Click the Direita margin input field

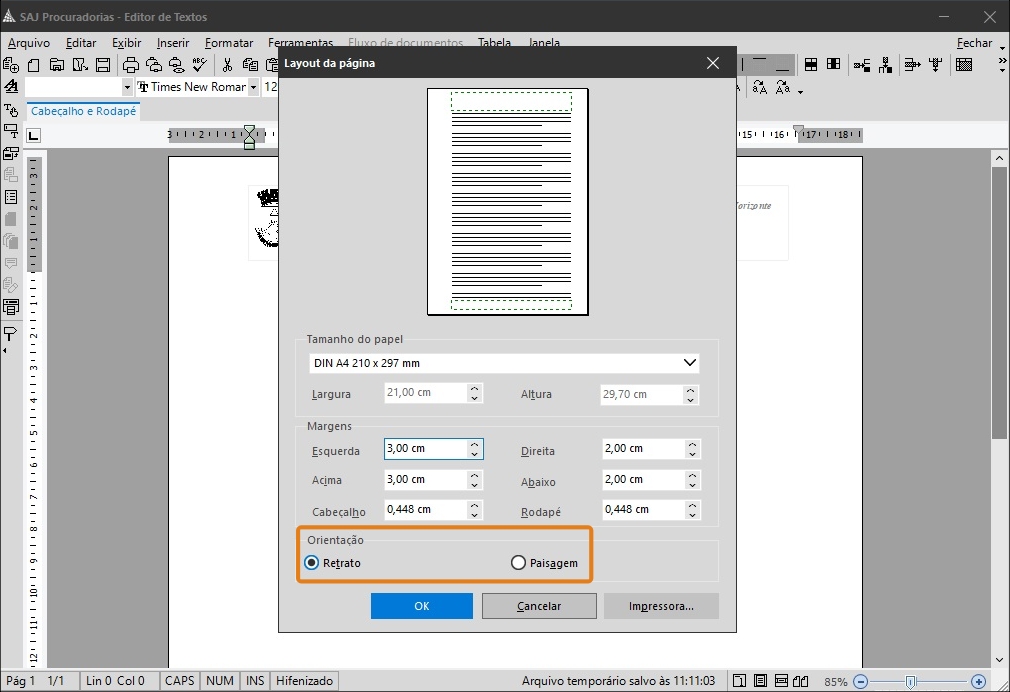640,449
